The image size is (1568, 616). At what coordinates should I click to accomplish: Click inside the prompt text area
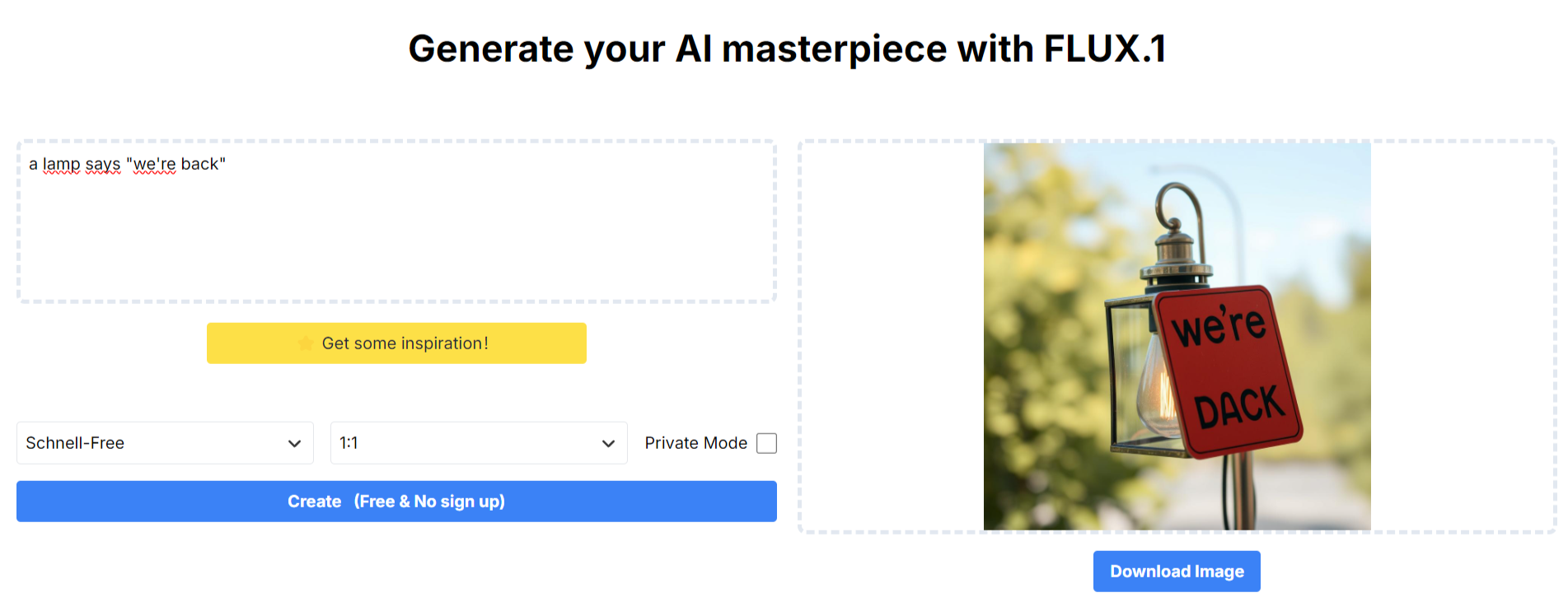tap(396, 222)
